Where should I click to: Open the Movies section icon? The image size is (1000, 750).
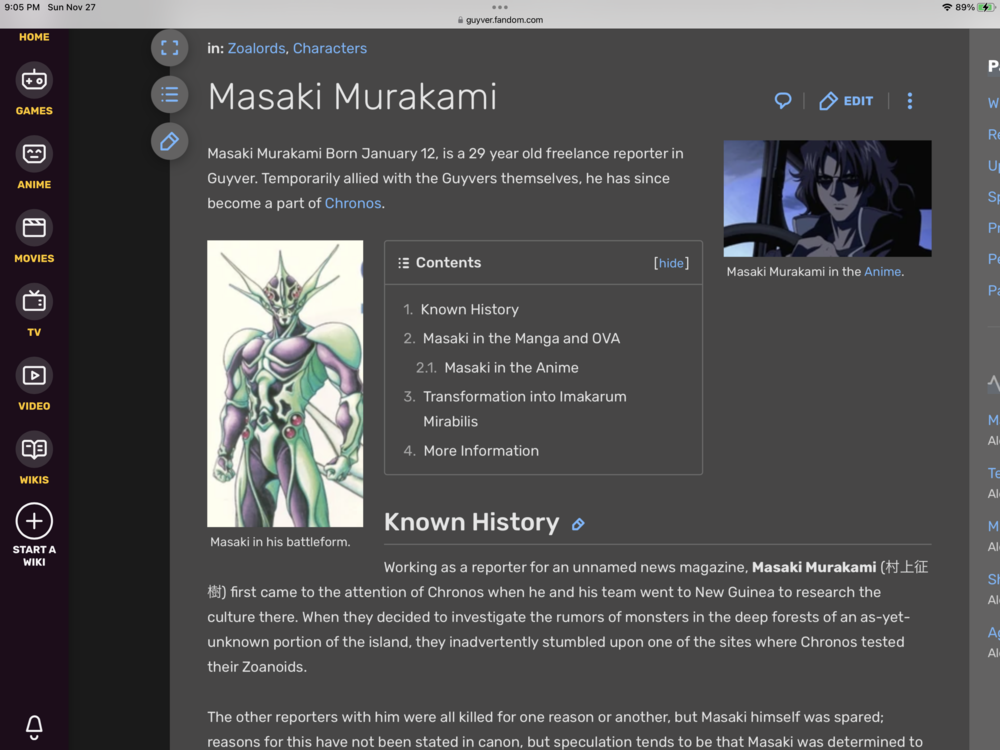click(34, 228)
